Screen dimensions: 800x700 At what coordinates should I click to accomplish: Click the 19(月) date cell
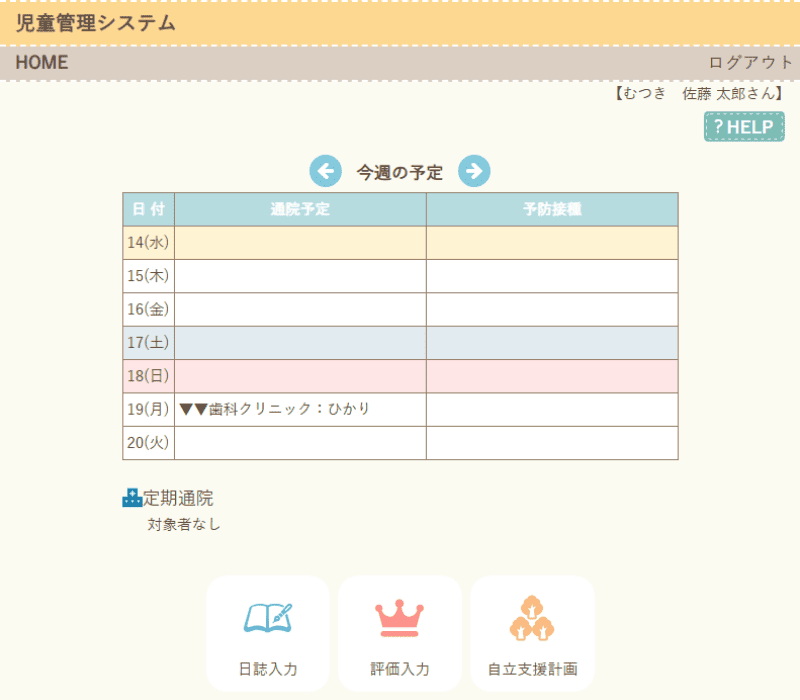tap(148, 409)
